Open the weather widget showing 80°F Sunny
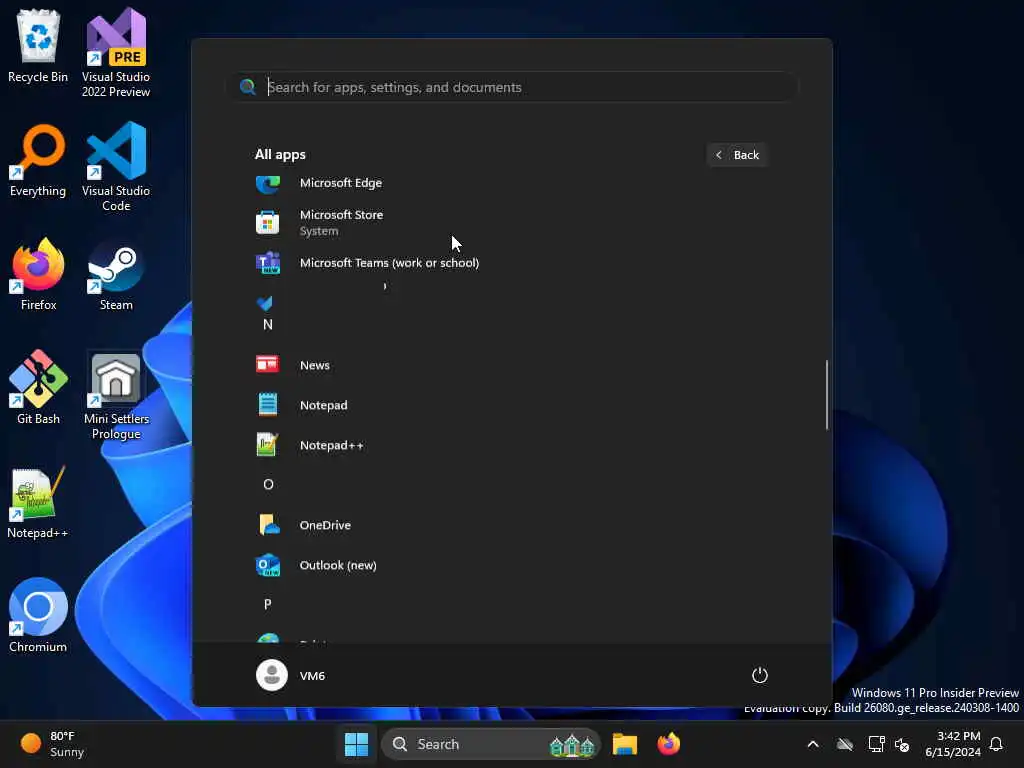Viewport: 1024px width, 768px height. 52,744
